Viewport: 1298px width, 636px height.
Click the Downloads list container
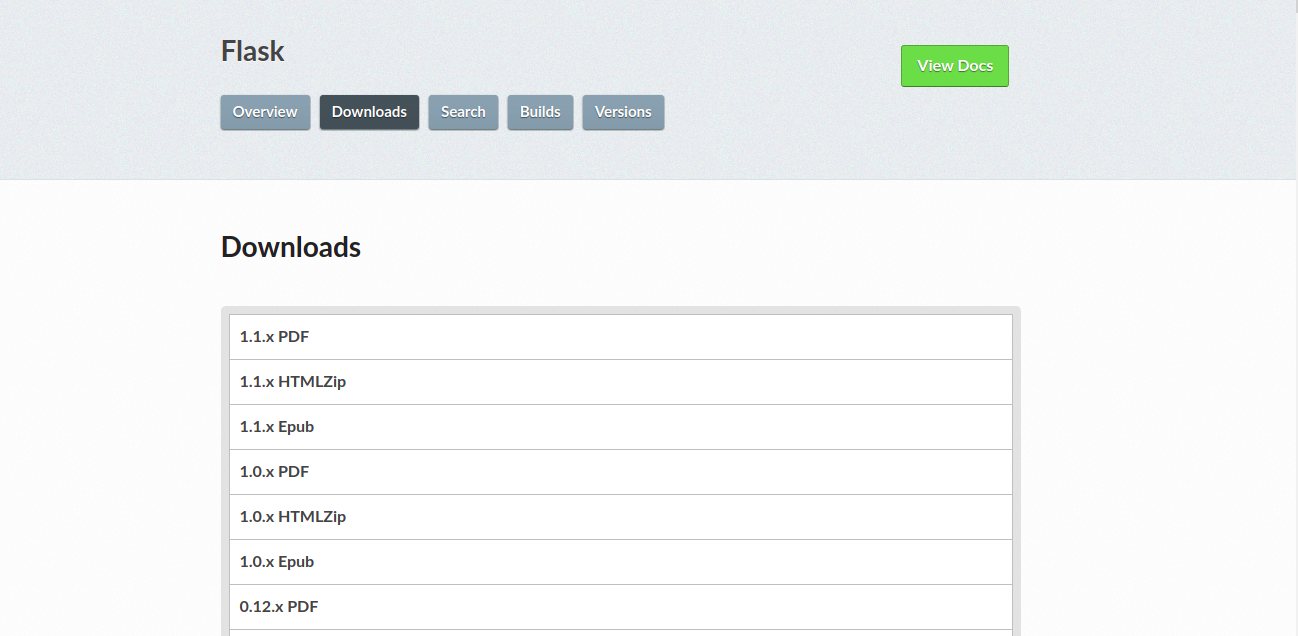pyautogui.click(x=620, y=470)
